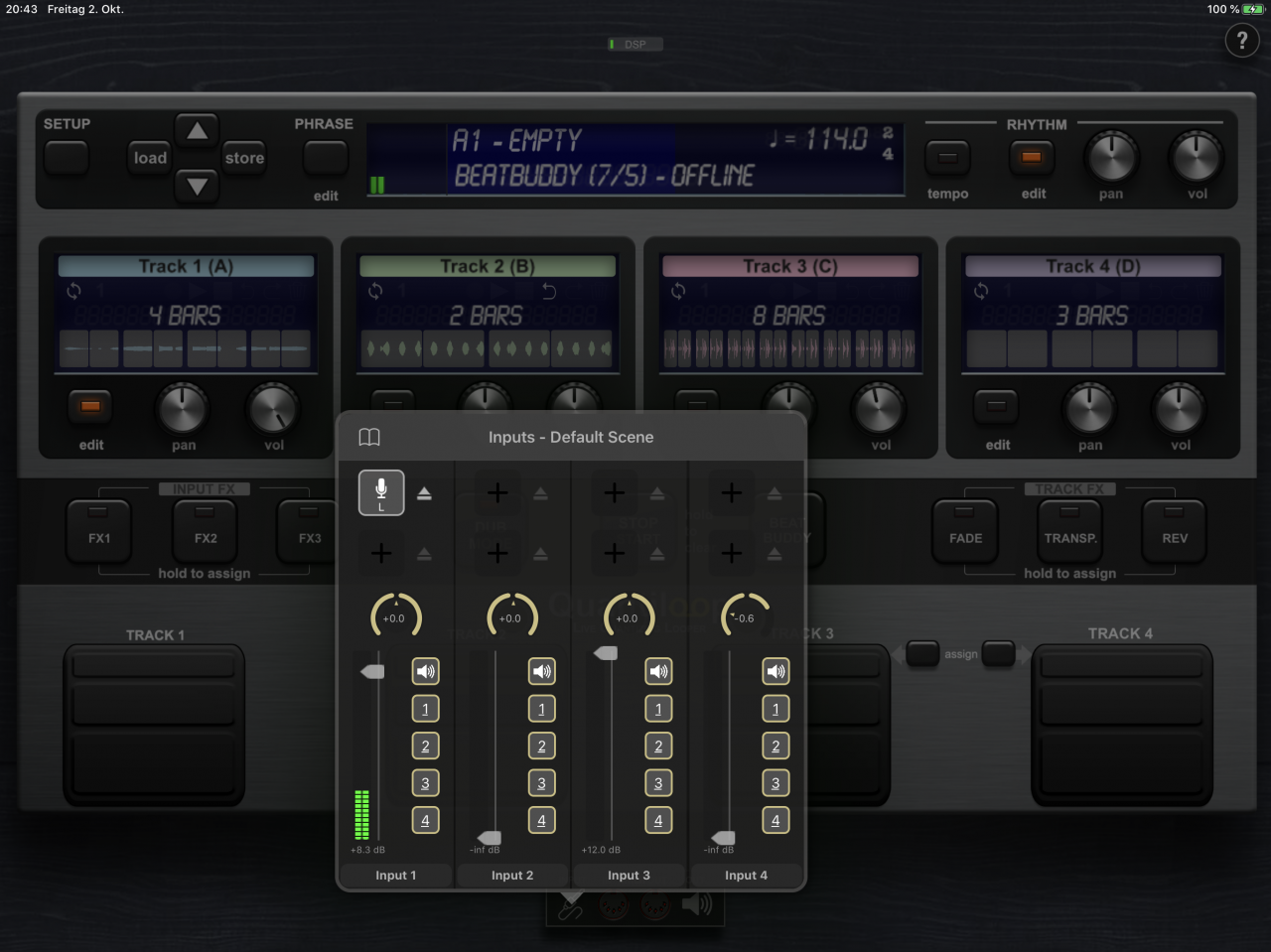Image resolution: width=1271 pixels, height=952 pixels.
Task: Select the Track 1 (A) header
Action: click(x=186, y=266)
